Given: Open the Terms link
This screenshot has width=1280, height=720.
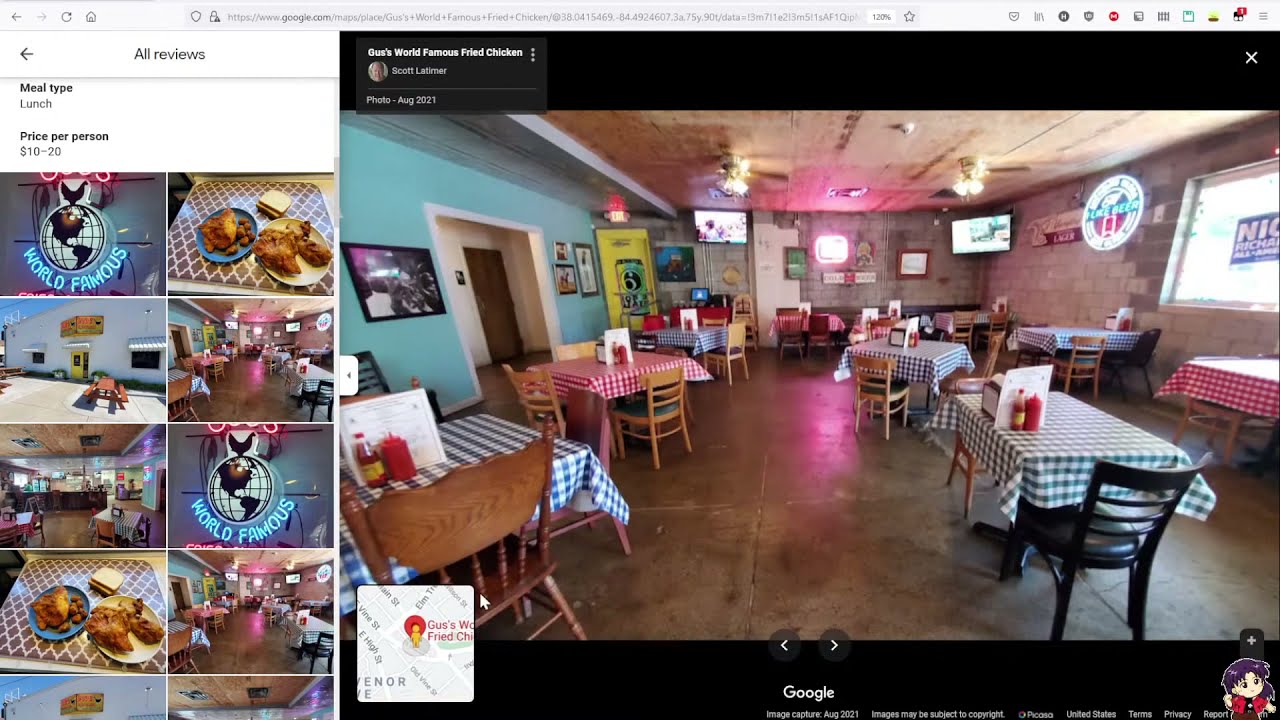Looking at the screenshot, I should click(1140, 714).
